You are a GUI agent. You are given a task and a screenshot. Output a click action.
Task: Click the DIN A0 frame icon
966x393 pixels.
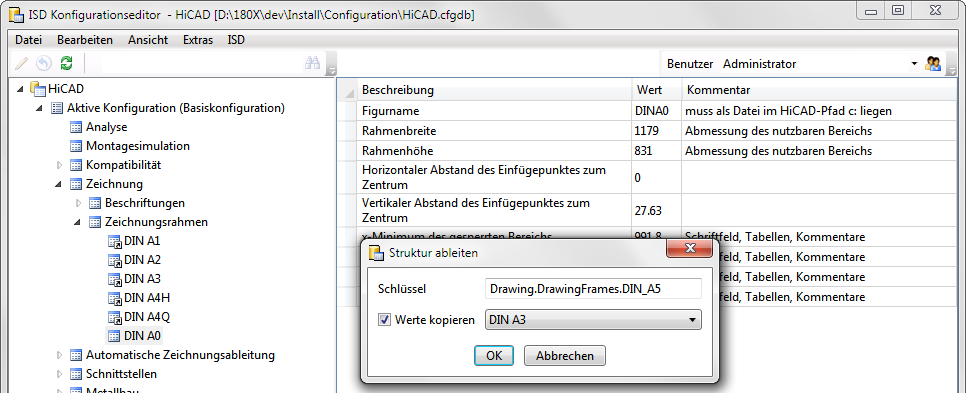point(115,336)
